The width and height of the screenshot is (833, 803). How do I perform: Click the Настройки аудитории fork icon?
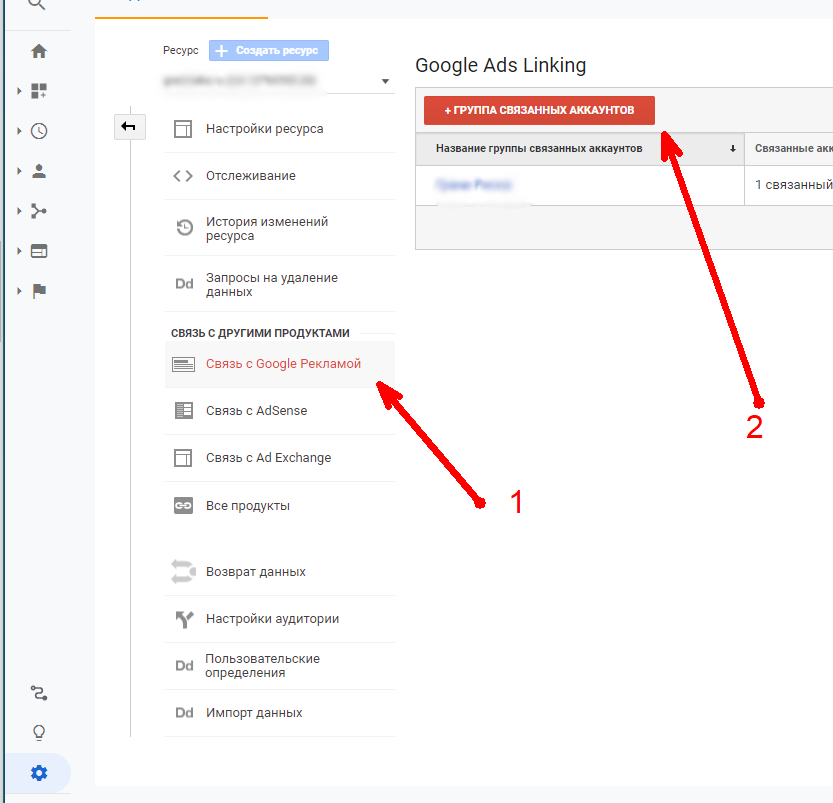point(184,619)
